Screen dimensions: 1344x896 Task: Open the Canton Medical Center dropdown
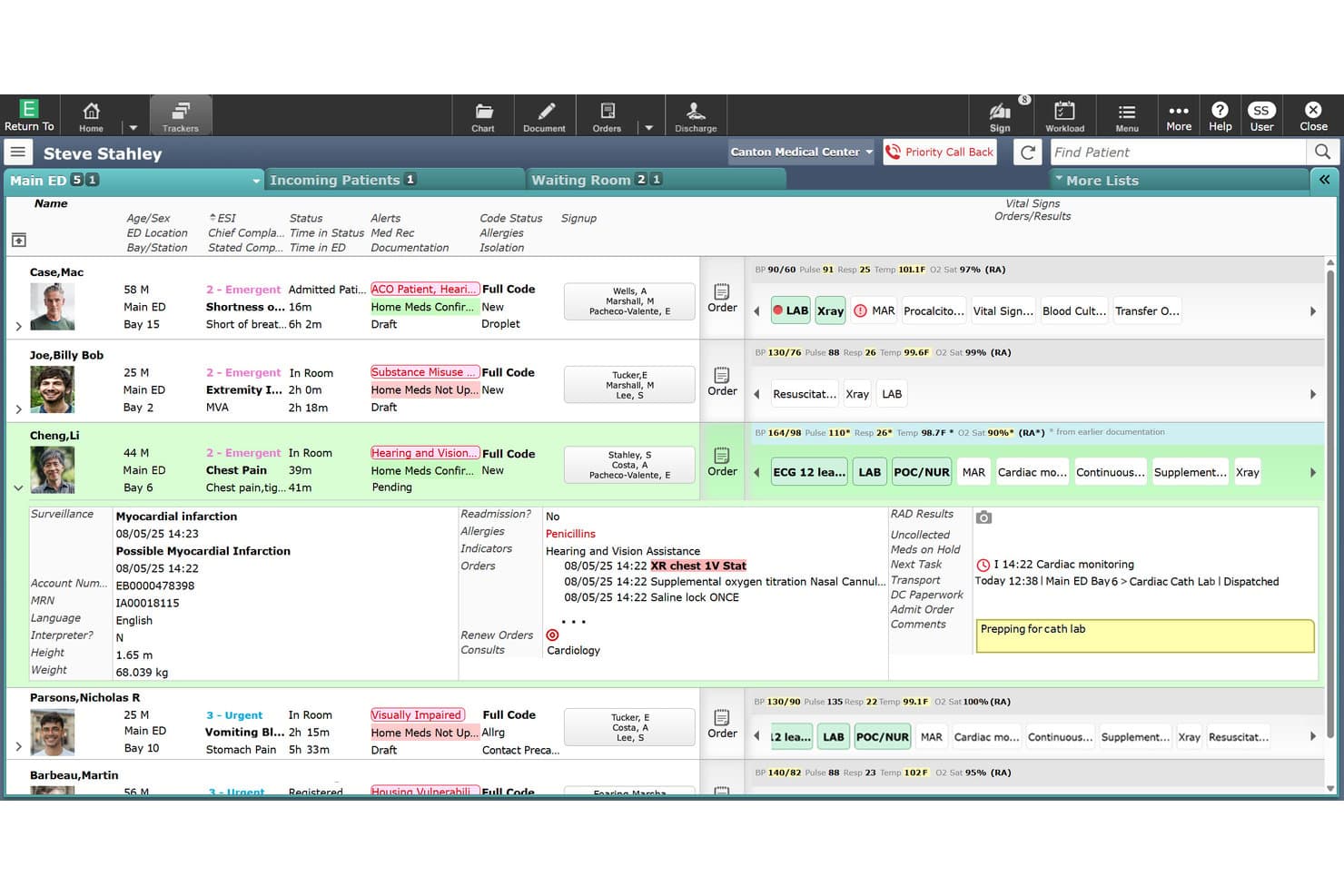coord(801,152)
